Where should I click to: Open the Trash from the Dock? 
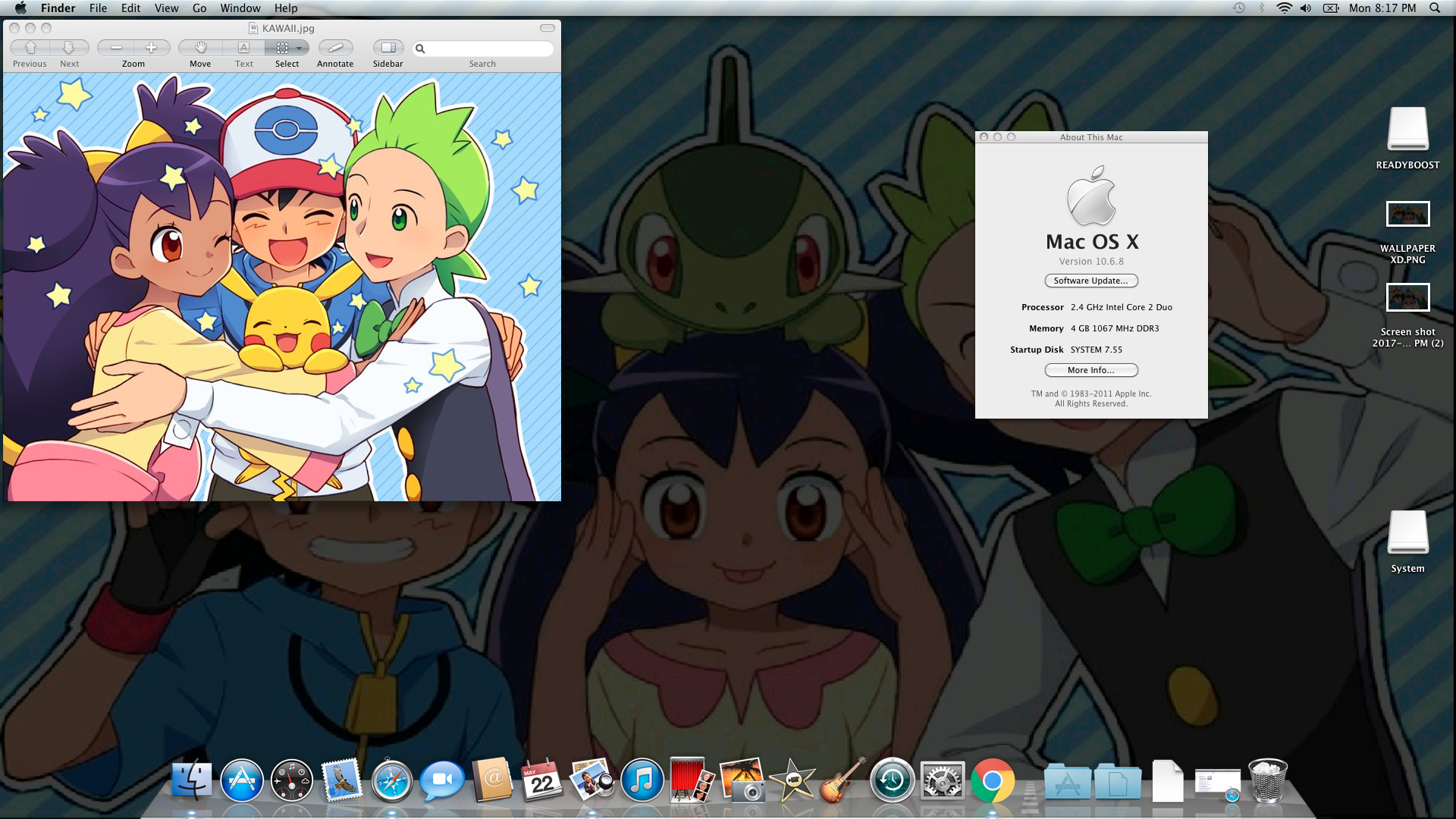click(x=1268, y=780)
